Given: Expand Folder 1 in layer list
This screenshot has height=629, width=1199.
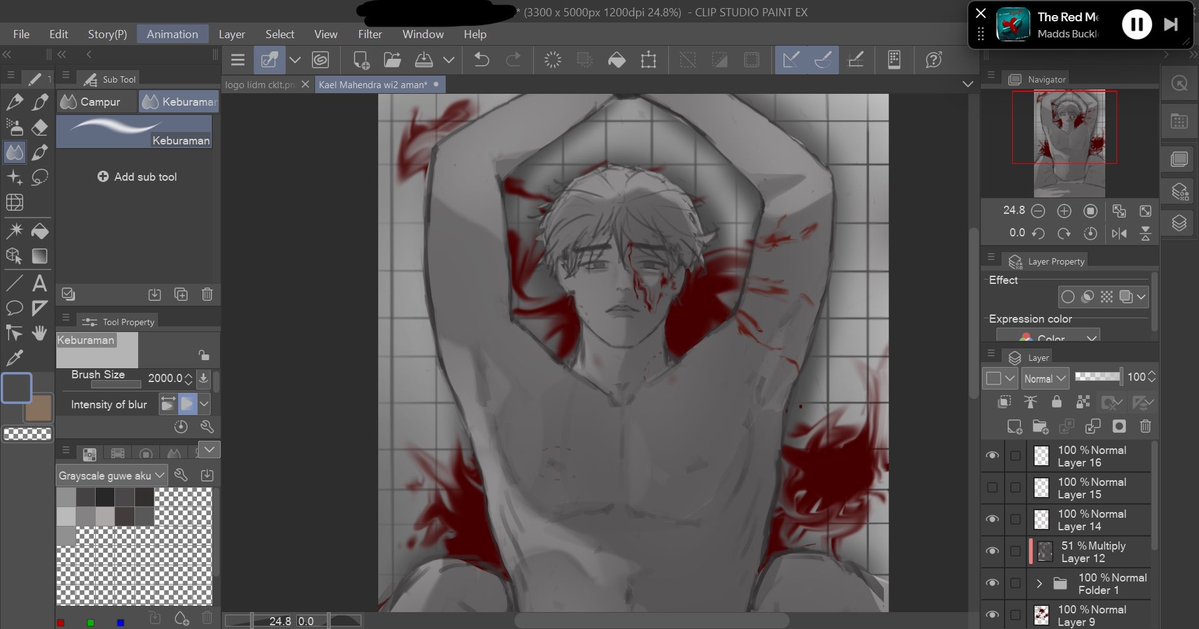Looking at the screenshot, I should point(1038,584).
